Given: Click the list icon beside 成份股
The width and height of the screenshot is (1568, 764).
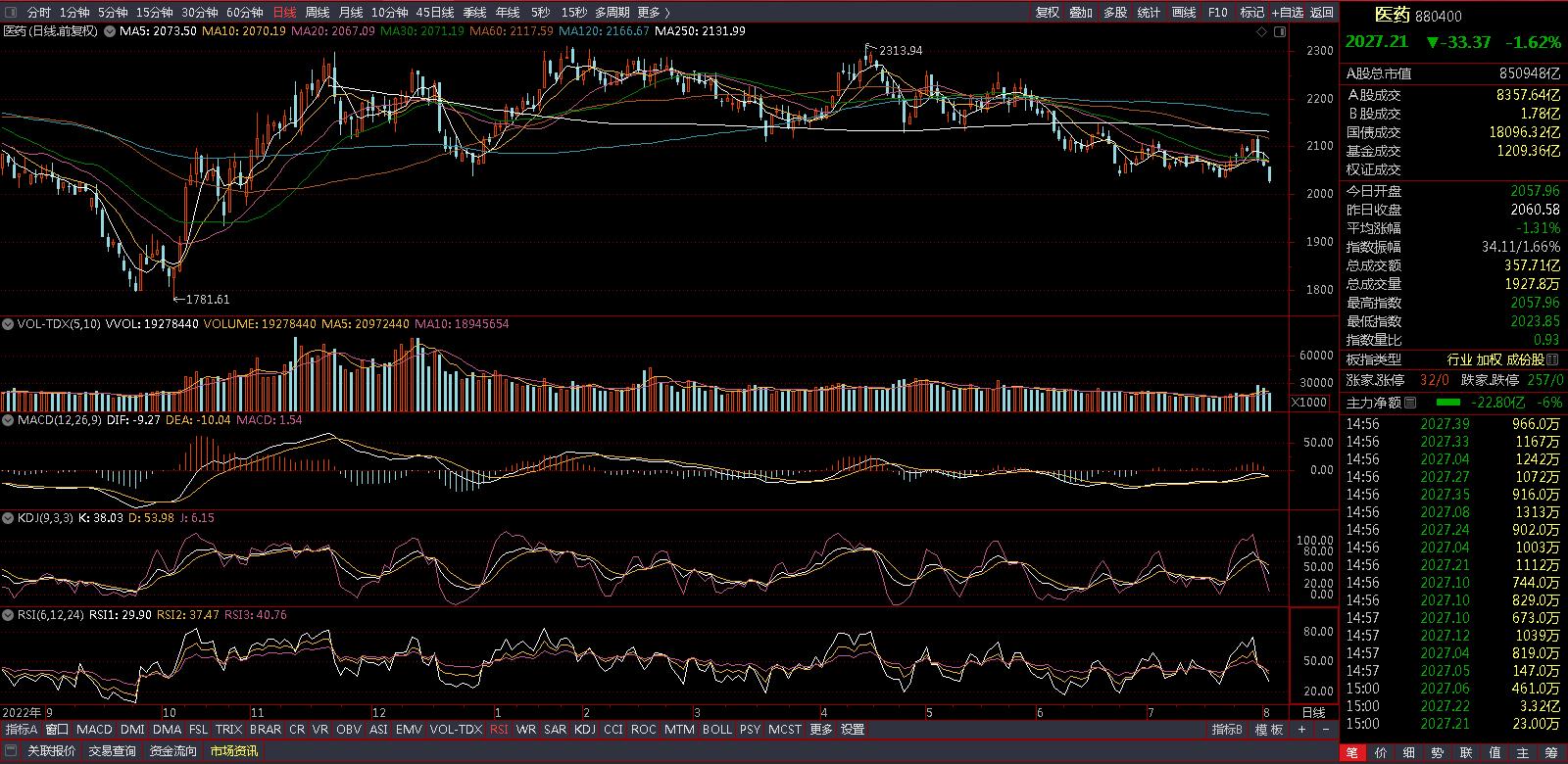Looking at the screenshot, I should [x=1552, y=359].
